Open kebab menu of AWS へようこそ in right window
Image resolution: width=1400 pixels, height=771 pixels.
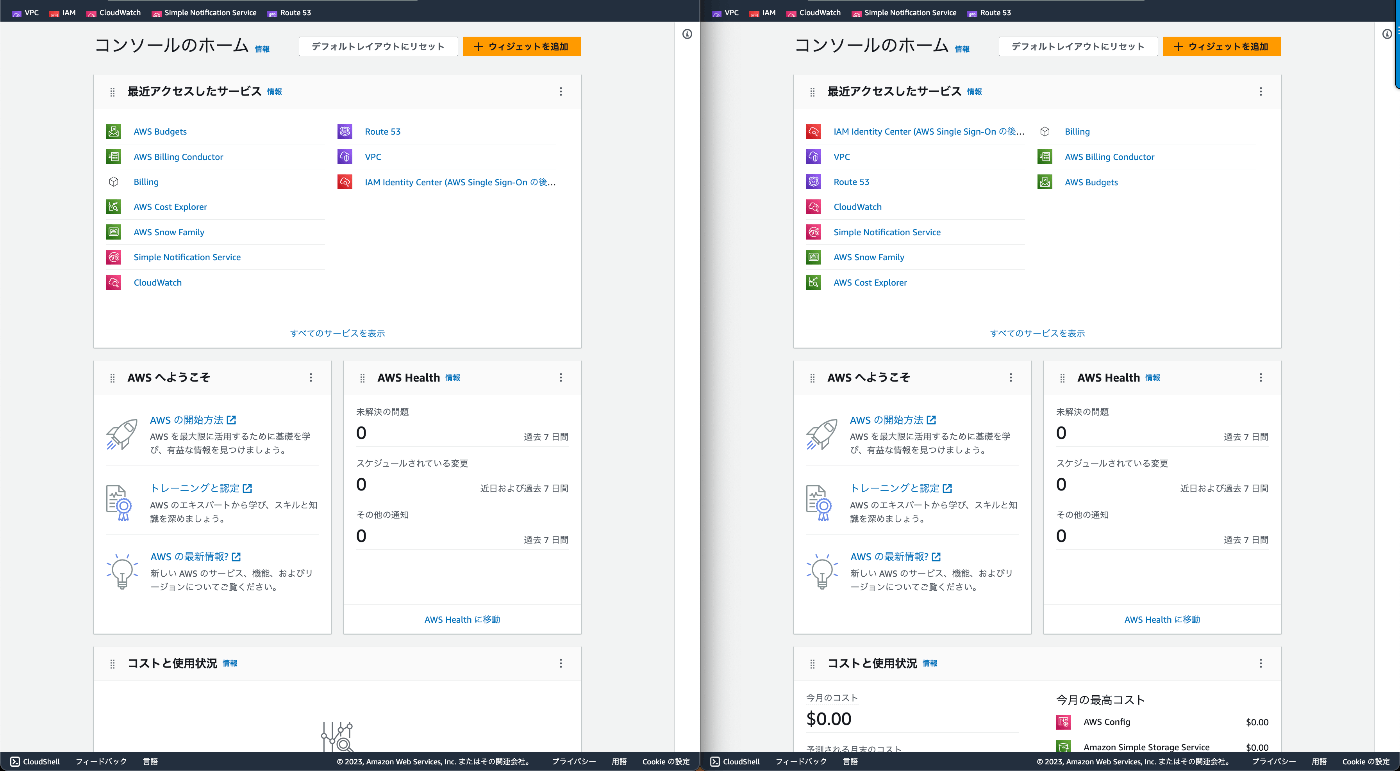point(1011,378)
